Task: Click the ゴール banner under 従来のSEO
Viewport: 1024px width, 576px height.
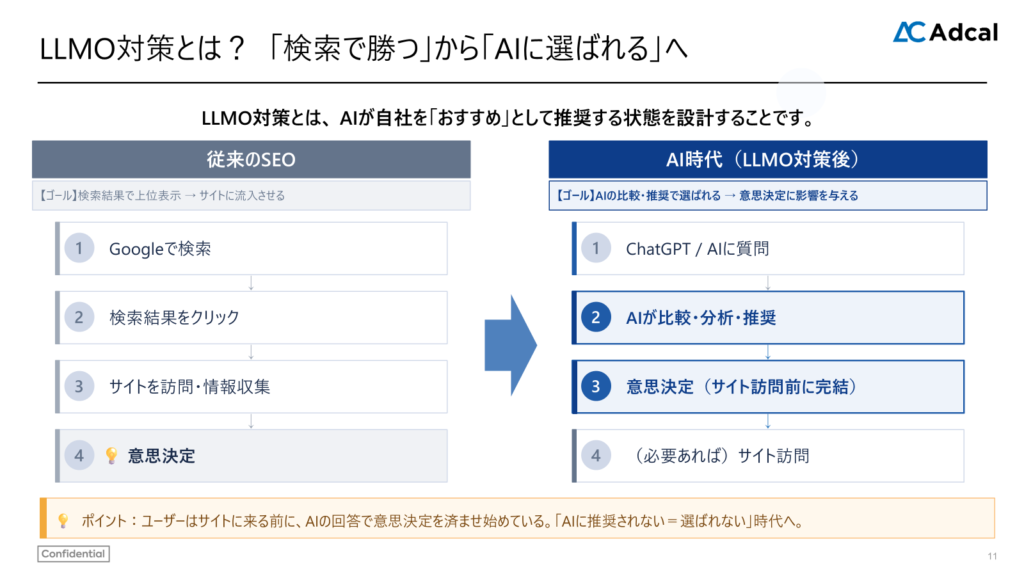Action: [250, 194]
